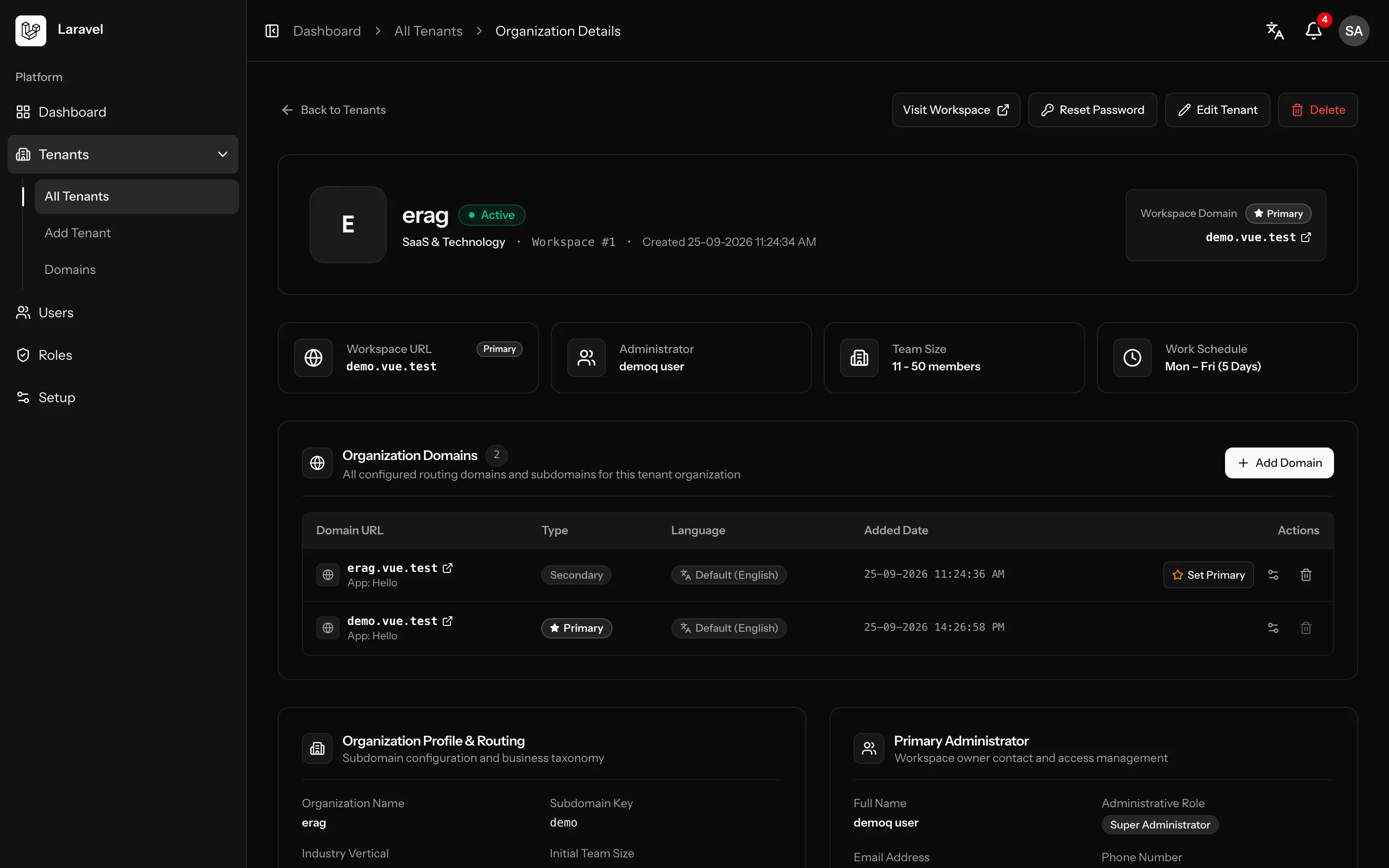Click the Organization Profile & Routing building icon
The width and height of the screenshot is (1389, 868).
317,748
